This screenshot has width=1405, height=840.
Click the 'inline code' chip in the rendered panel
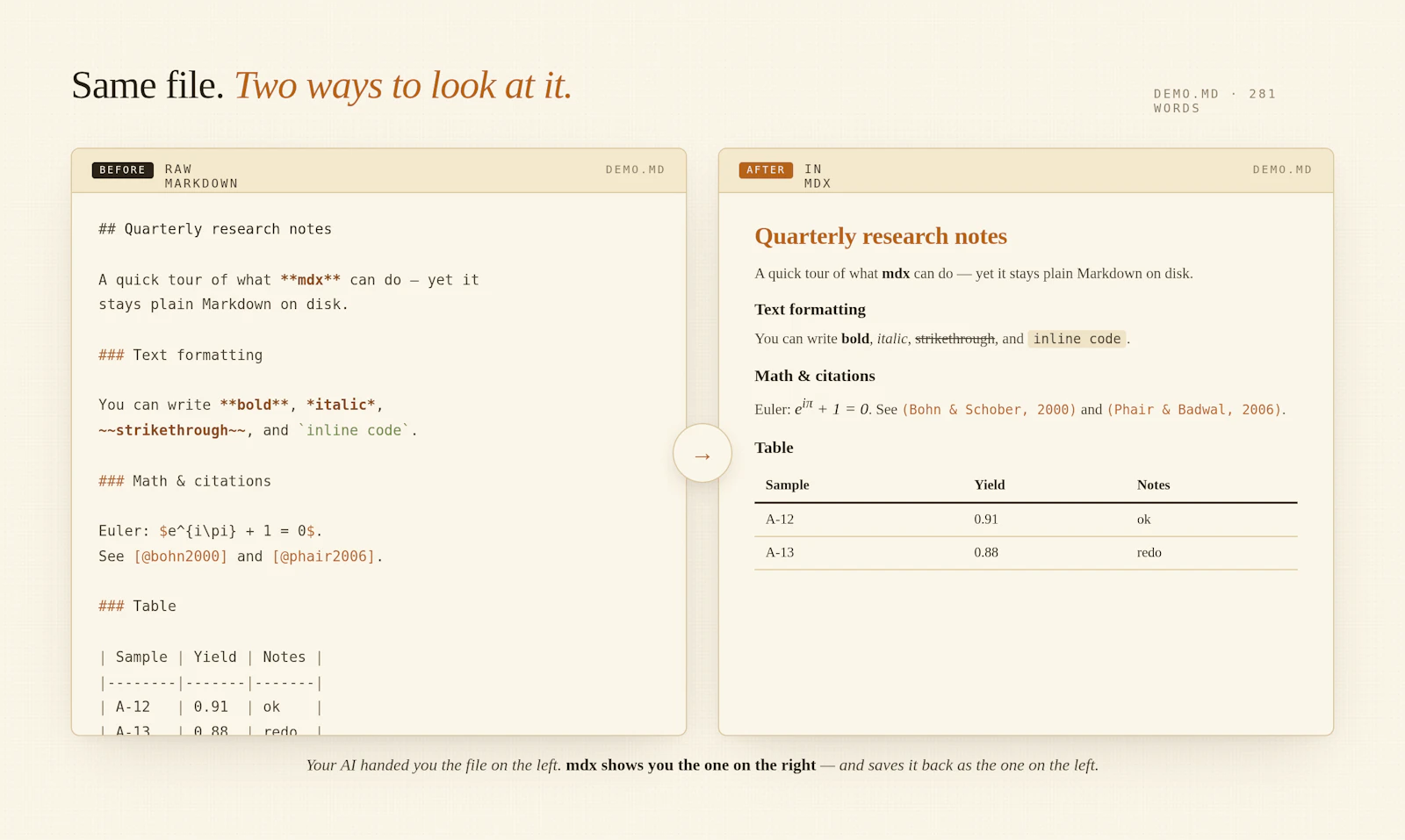1077,339
